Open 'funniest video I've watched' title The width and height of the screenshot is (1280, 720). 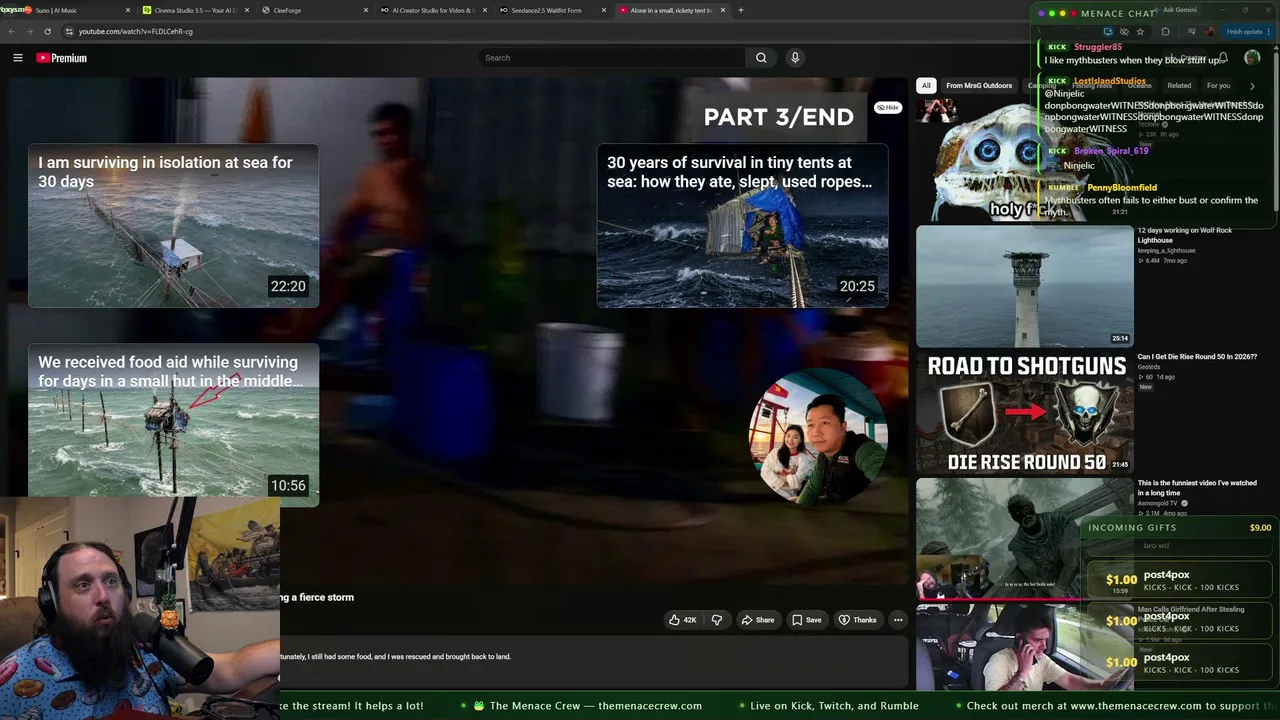coord(1197,488)
